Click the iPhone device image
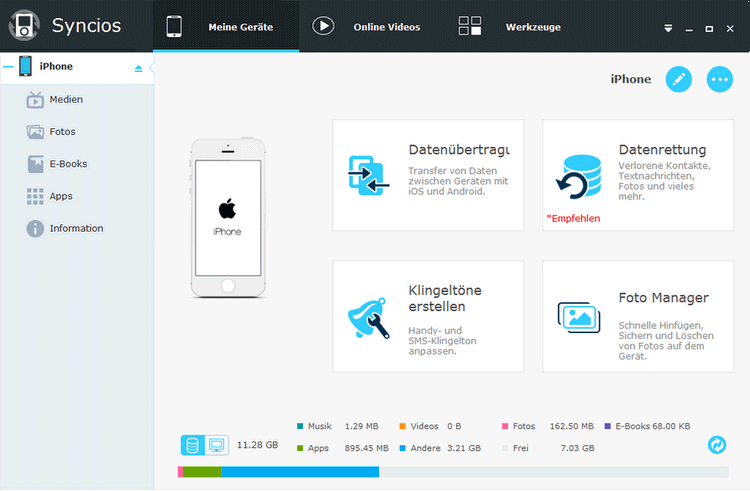Screen dimensions: 750x491 click(x=228, y=218)
